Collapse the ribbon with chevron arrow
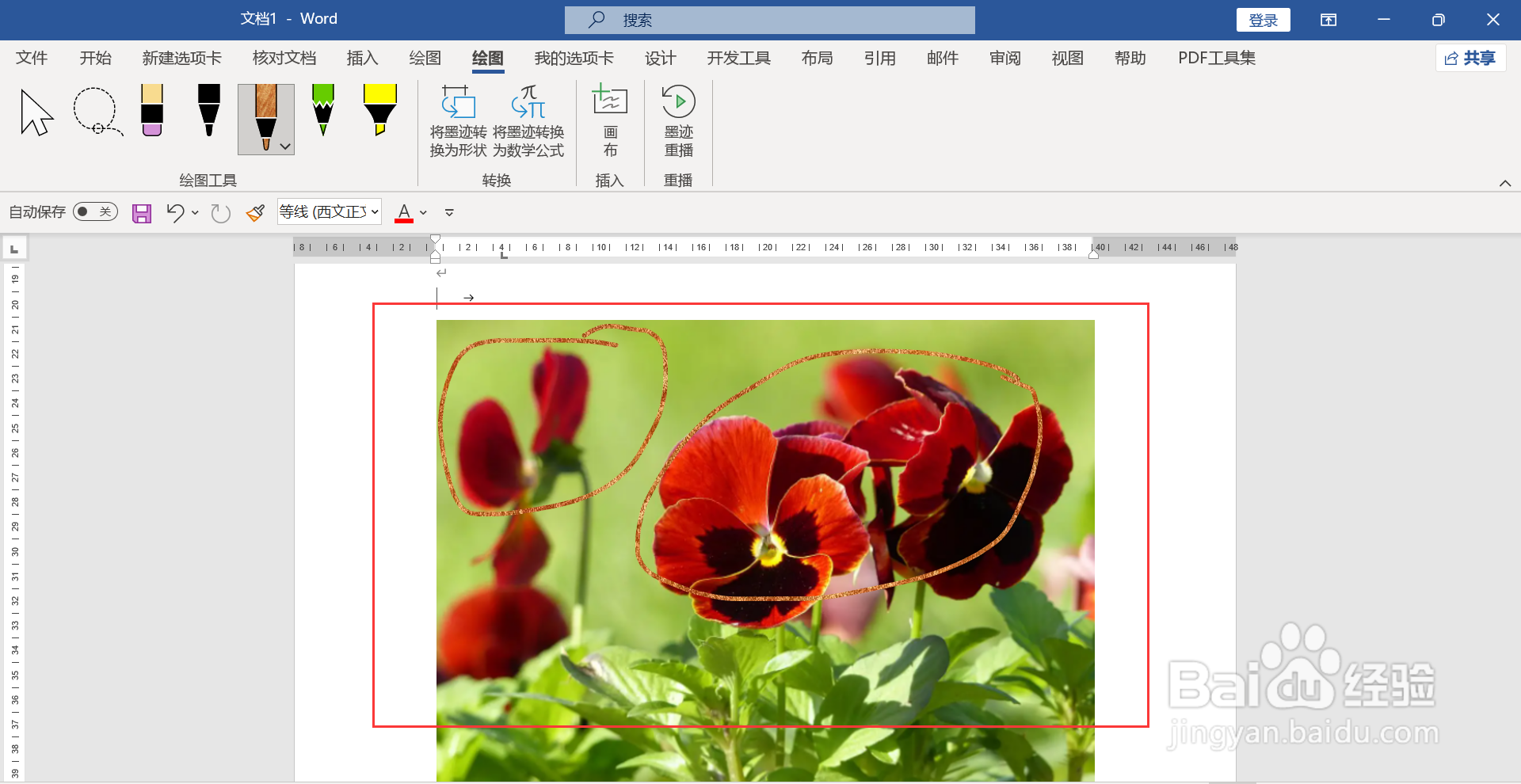The width and height of the screenshot is (1521, 784). pyautogui.click(x=1505, y=183)
